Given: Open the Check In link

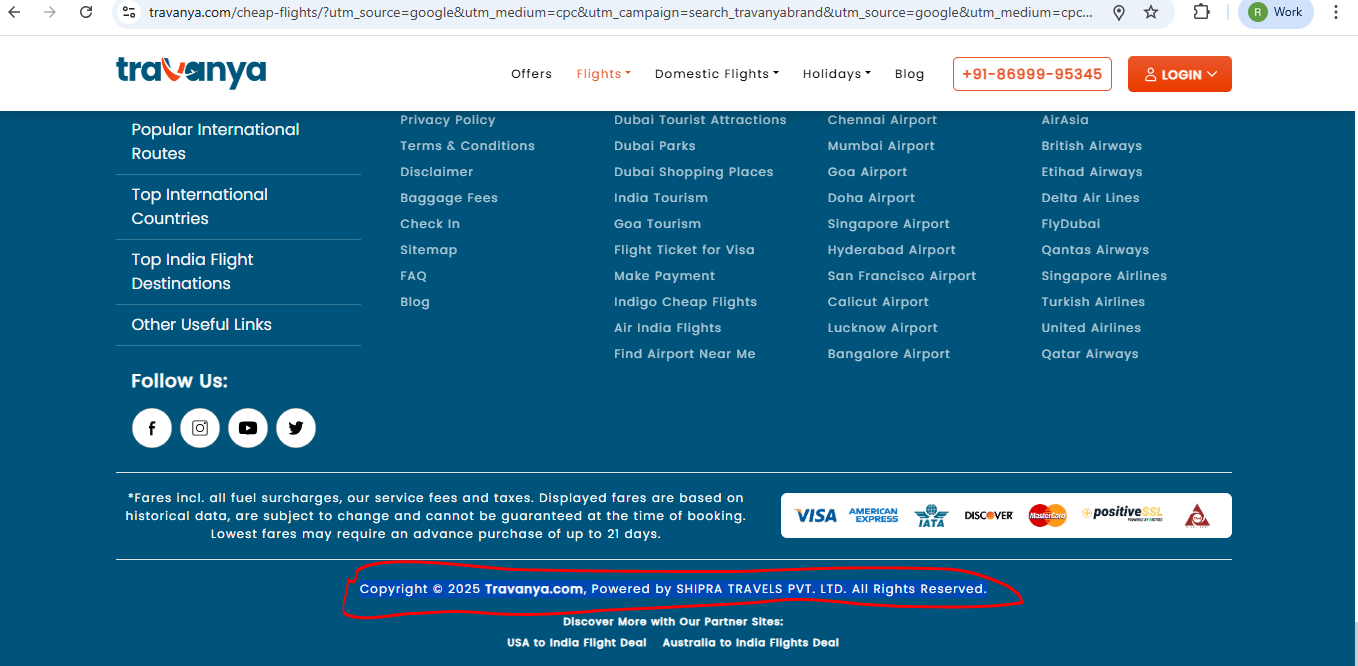Looking at the screenshot, I should point(430,224).
